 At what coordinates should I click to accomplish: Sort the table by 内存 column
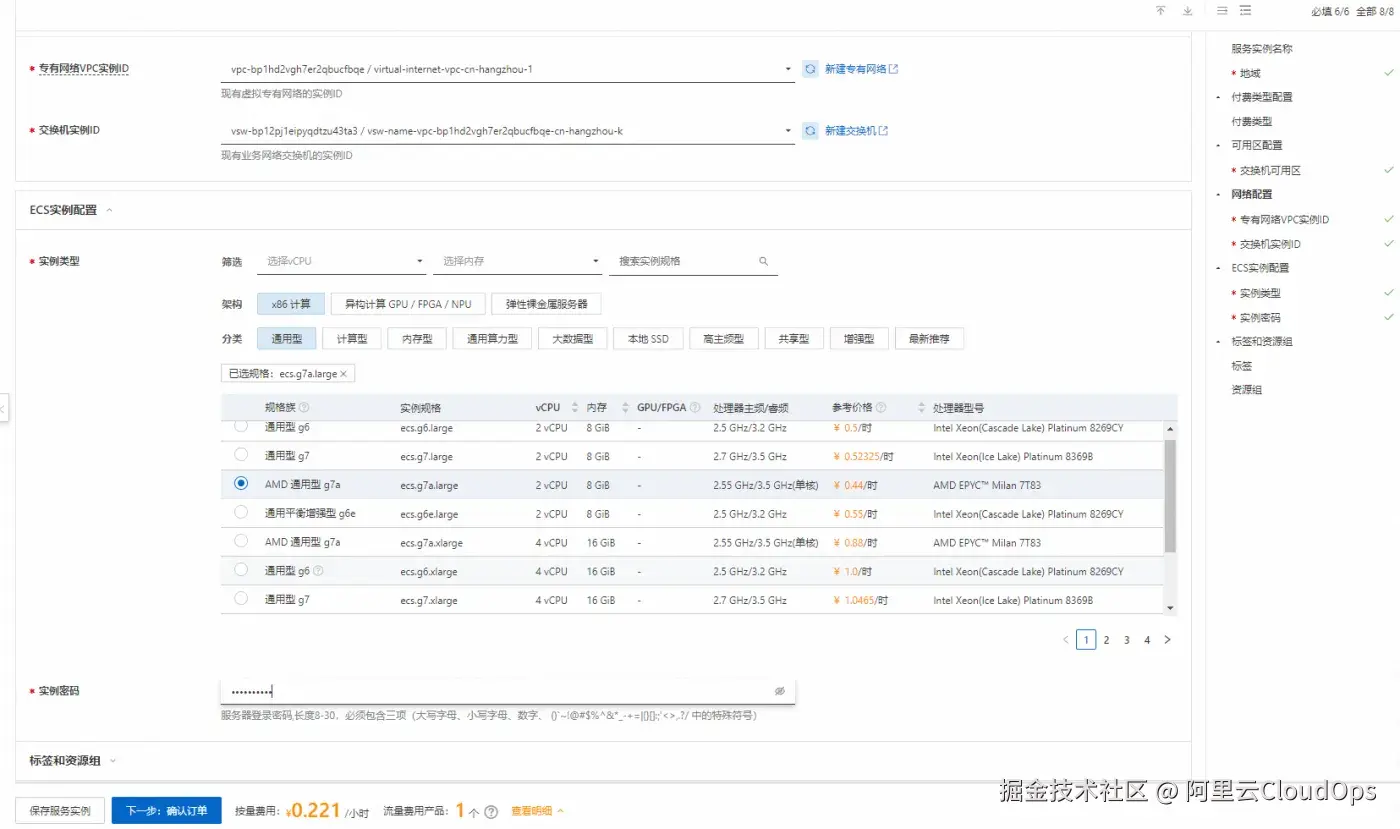point(625,408)
